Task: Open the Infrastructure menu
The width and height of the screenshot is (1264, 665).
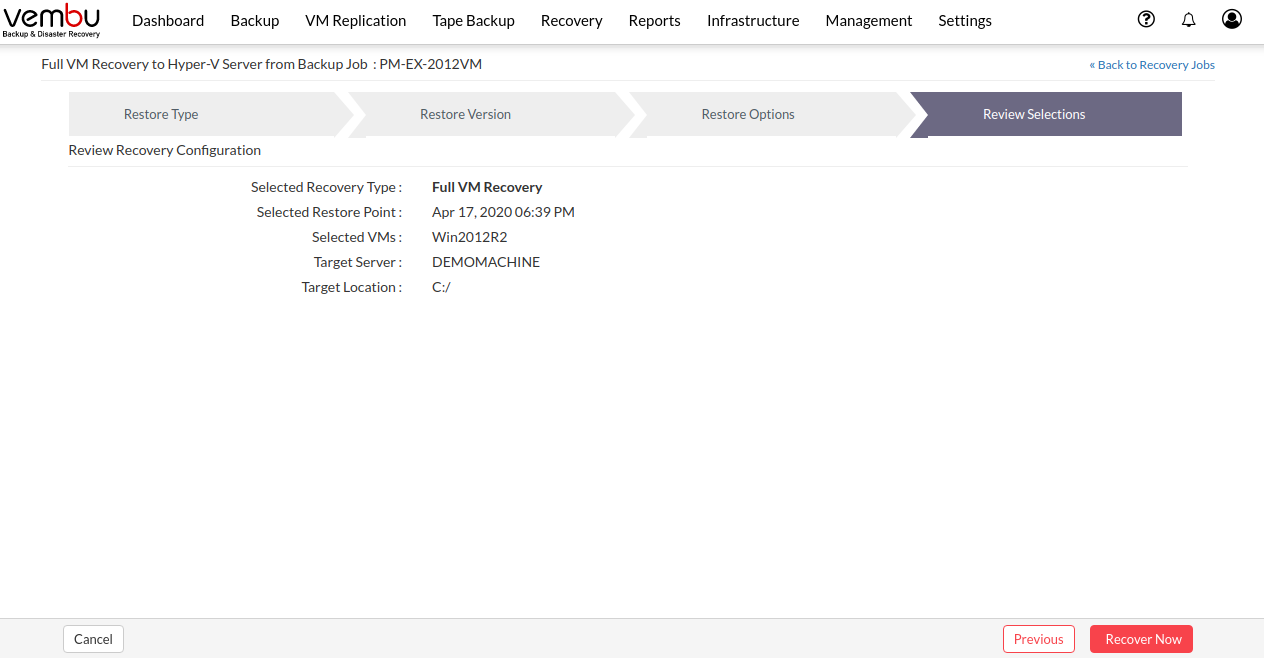Action: pos(753,20)
